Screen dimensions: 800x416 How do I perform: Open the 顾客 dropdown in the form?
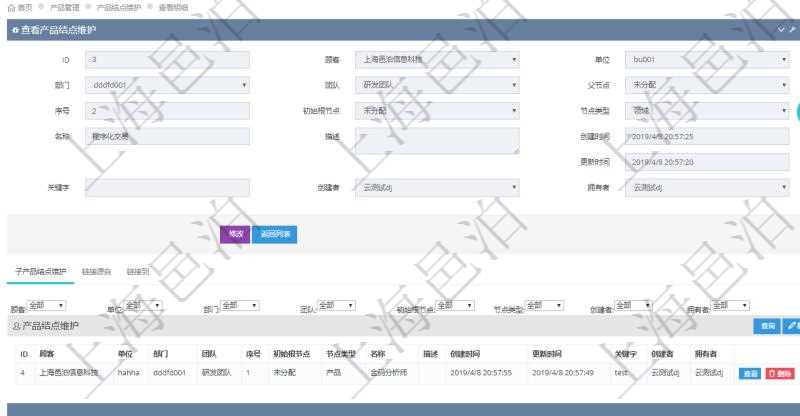click(437, 60)
